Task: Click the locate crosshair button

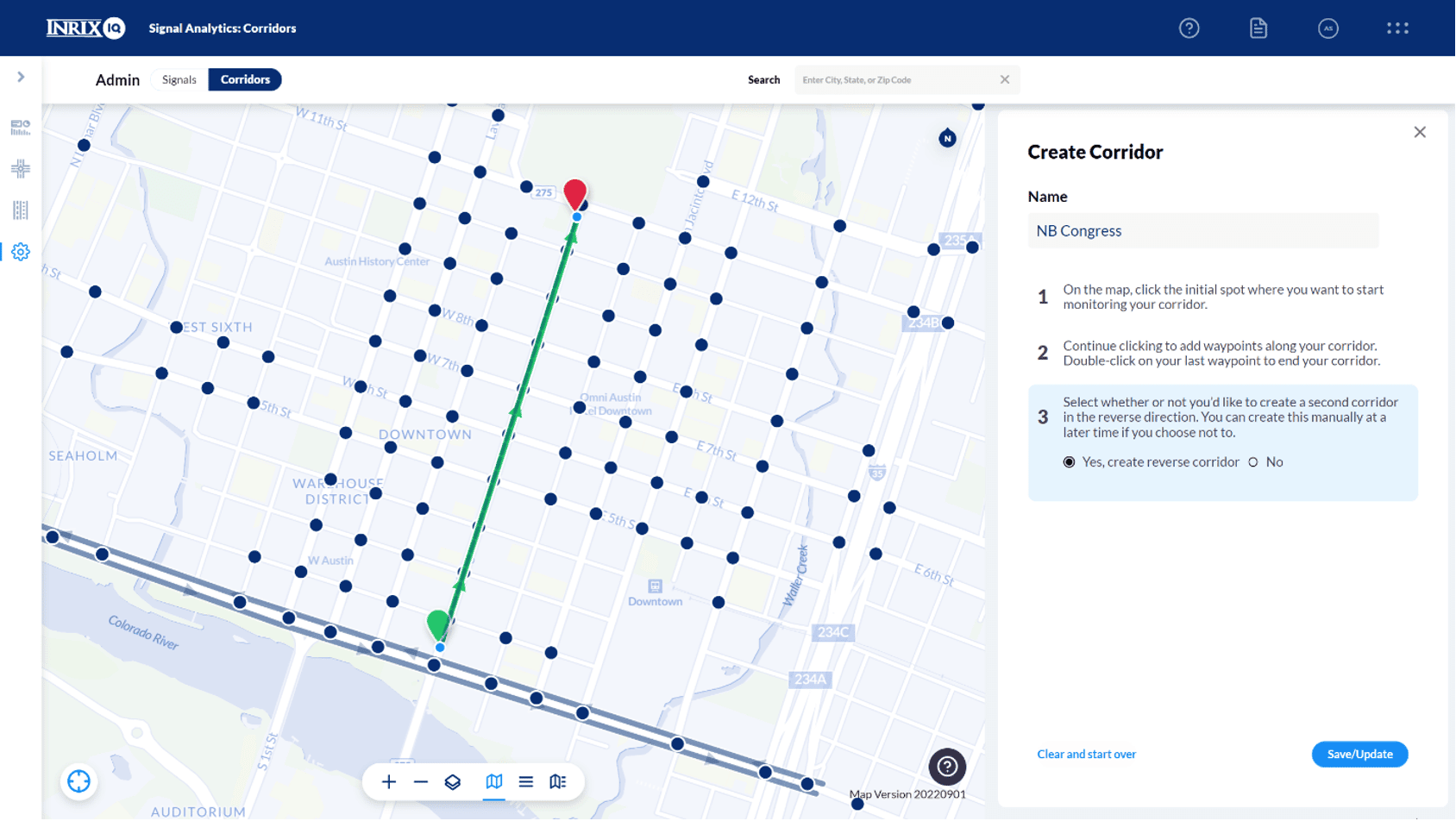Action: point(78,781)
